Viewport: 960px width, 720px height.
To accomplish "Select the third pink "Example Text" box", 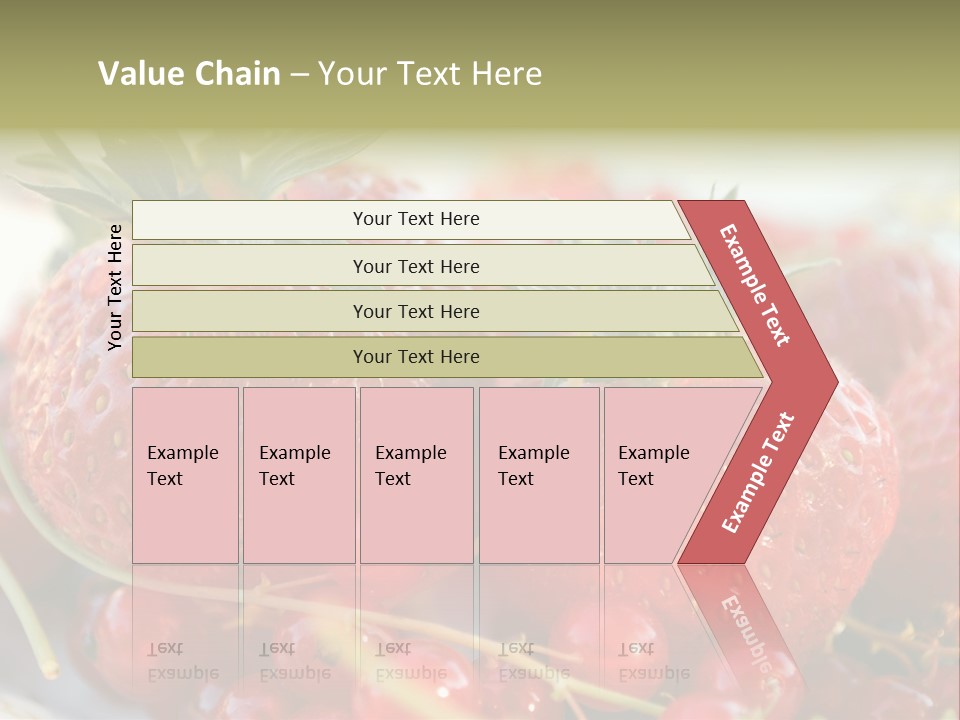I will [x=416, y=475].
